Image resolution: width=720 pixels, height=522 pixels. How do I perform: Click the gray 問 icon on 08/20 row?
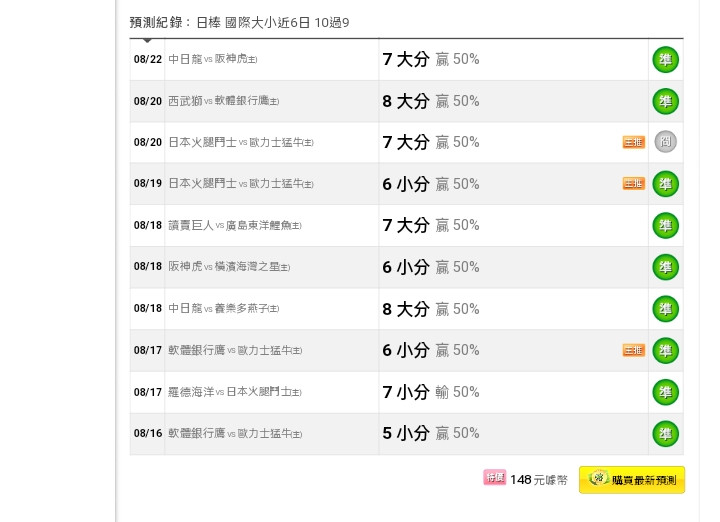pos(665,141)
